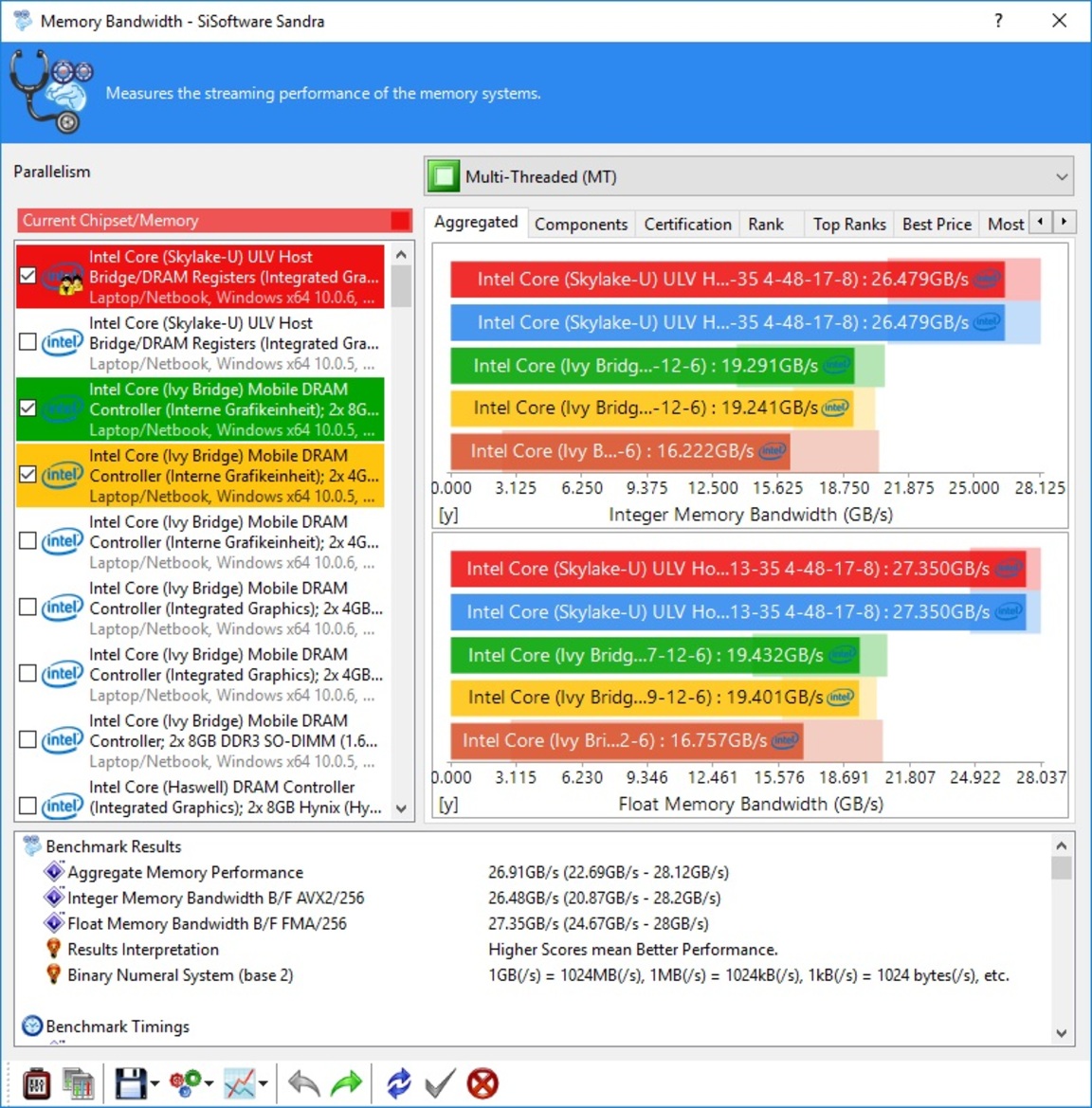Click the Benchmark Results brain icon
The image size is (1092, 1108).
(32, 845)
